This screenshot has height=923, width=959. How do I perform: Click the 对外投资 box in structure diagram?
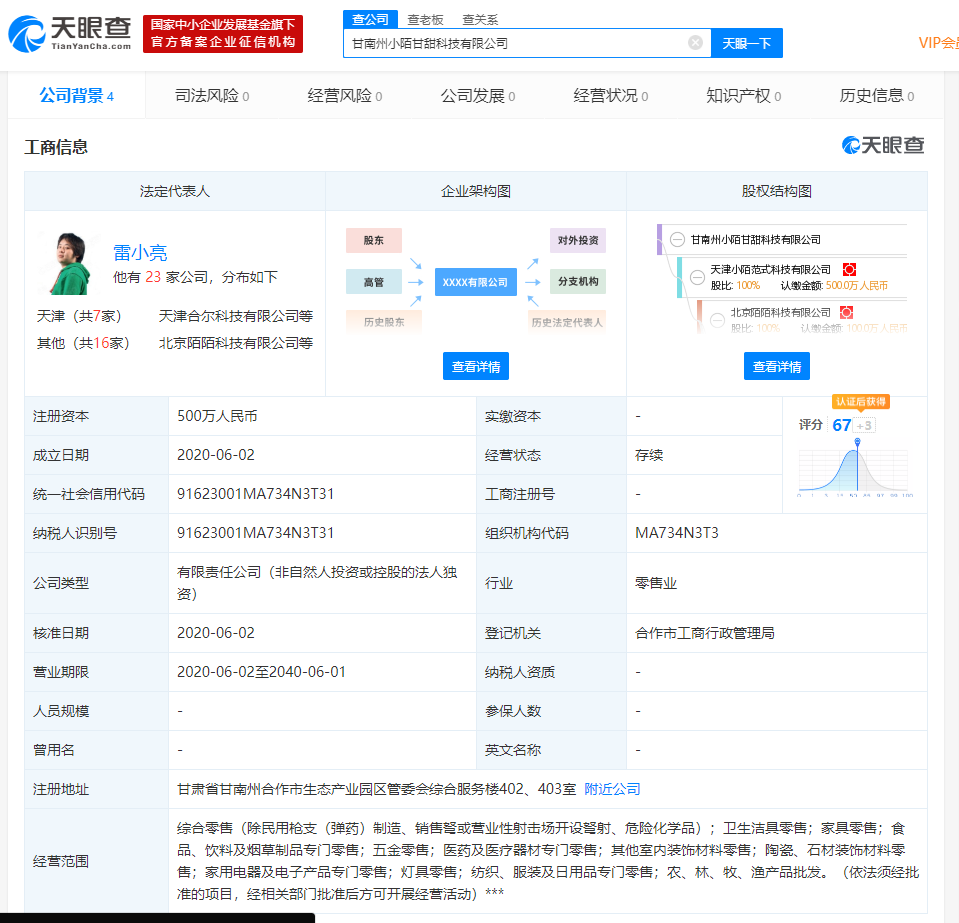pos(578,240)
